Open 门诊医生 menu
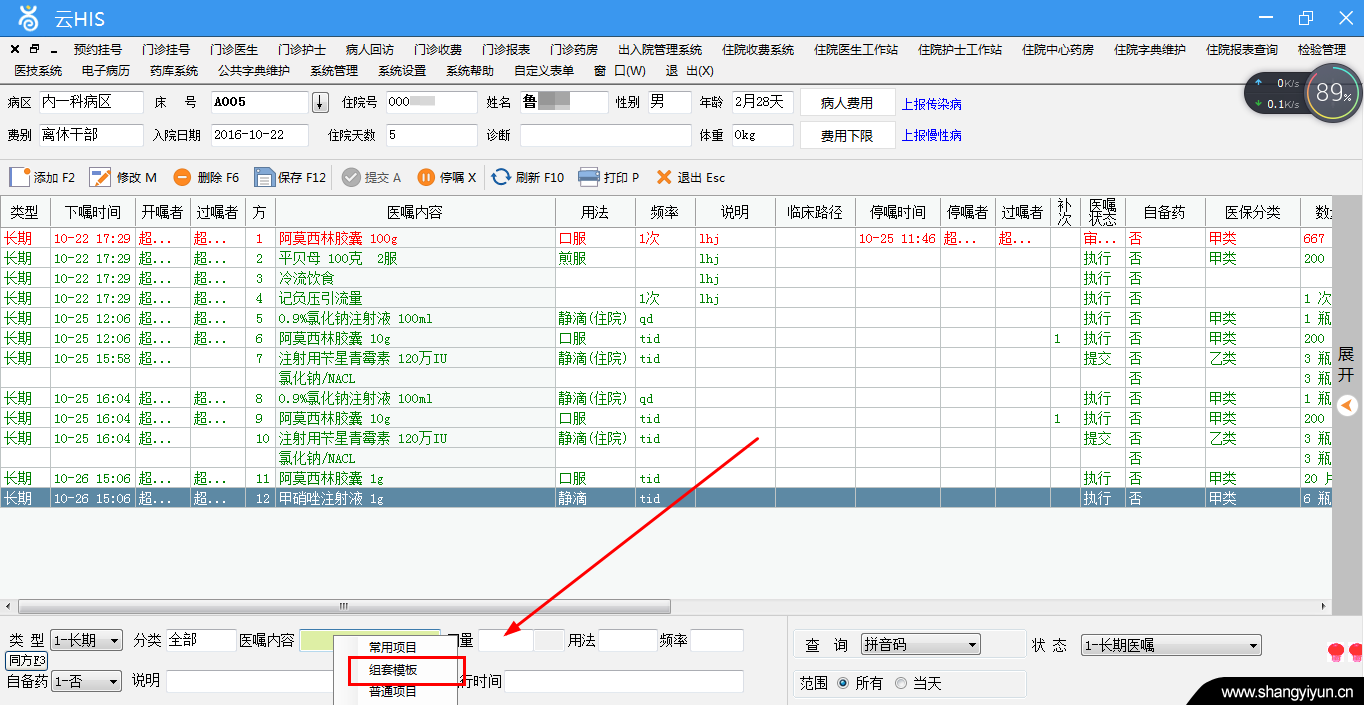Image resolution: width=1364 pixels, height=705 pixels. pos(234,49)
